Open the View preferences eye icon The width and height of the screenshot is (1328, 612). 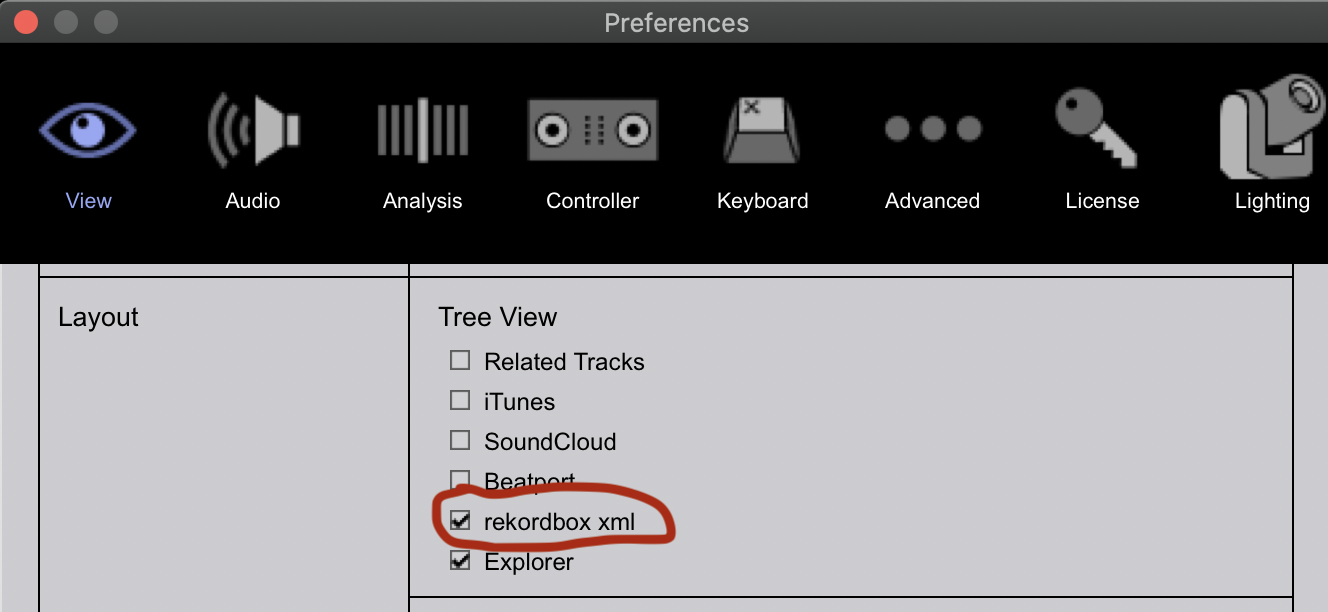[88, 130]
